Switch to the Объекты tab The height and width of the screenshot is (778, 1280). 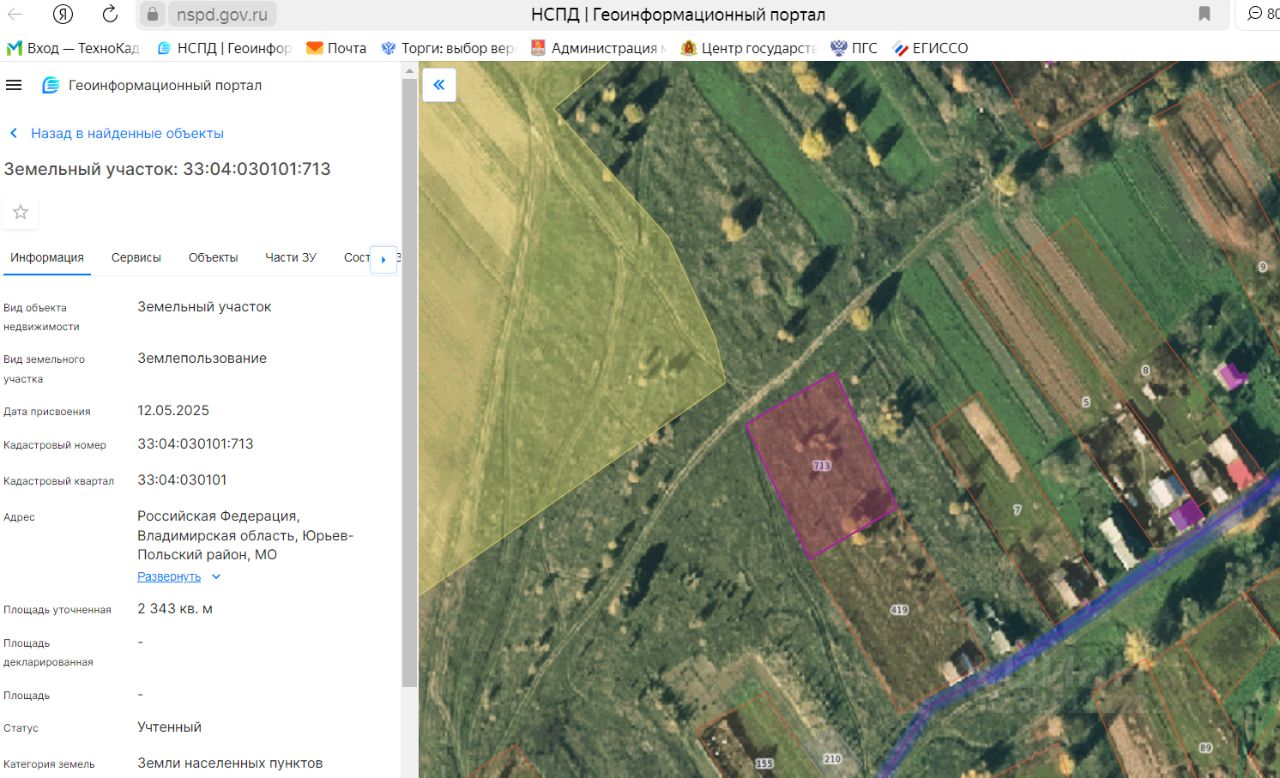coord(213,257)
